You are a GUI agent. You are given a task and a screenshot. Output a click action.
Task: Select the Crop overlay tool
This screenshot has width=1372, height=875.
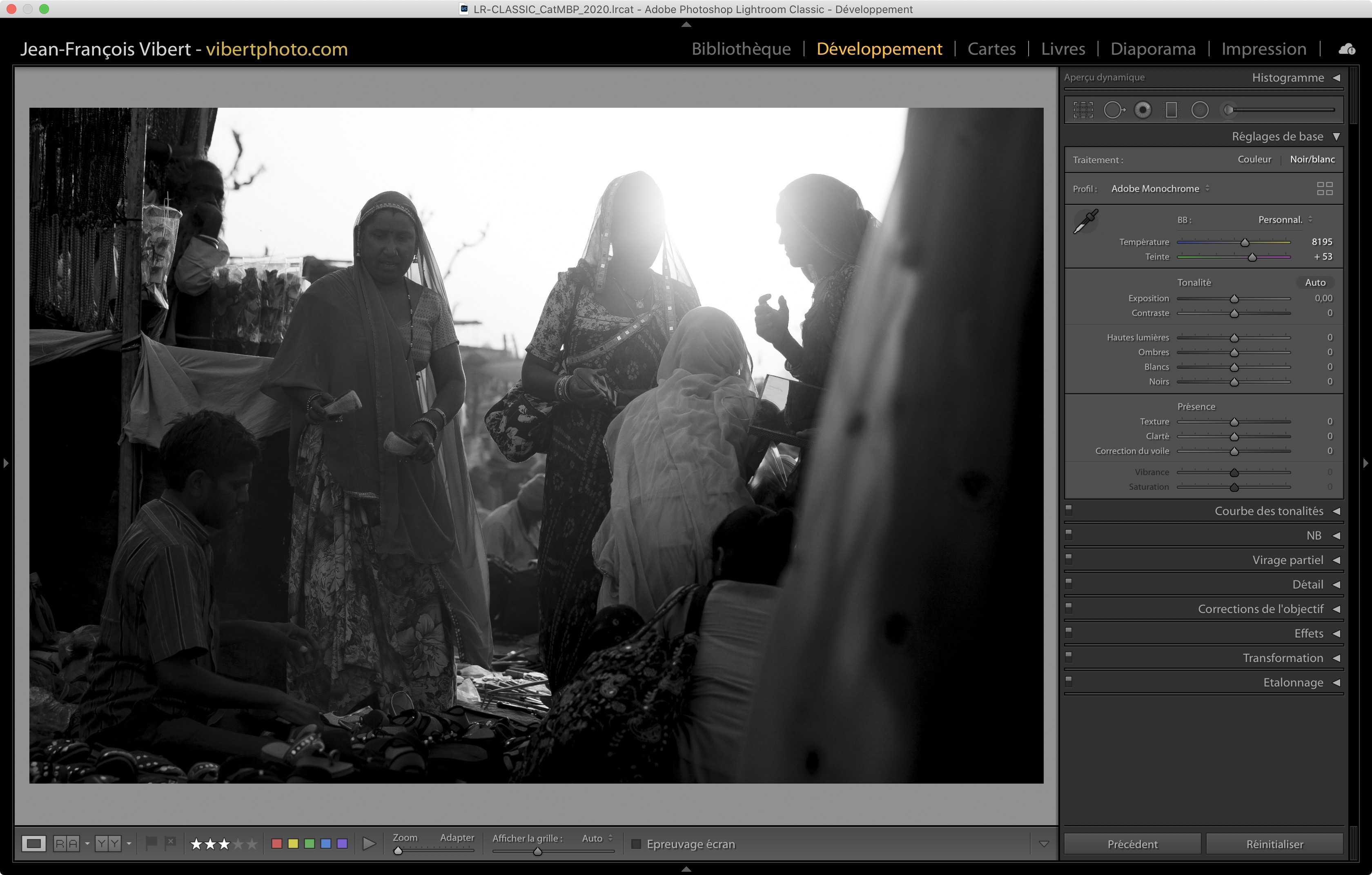click(x=1082, y=110)
